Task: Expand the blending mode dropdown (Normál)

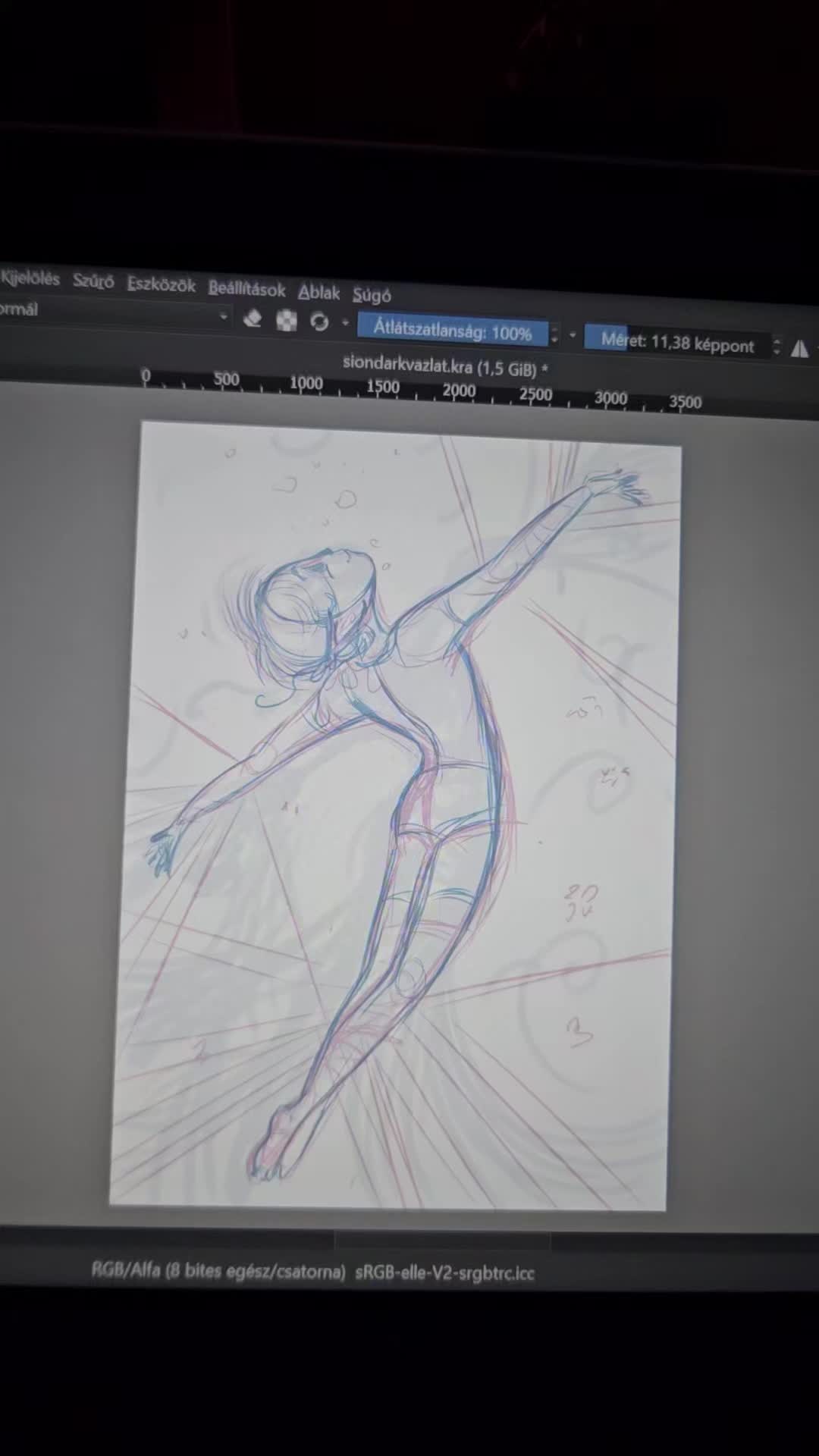Action: (x=114, y=312)
